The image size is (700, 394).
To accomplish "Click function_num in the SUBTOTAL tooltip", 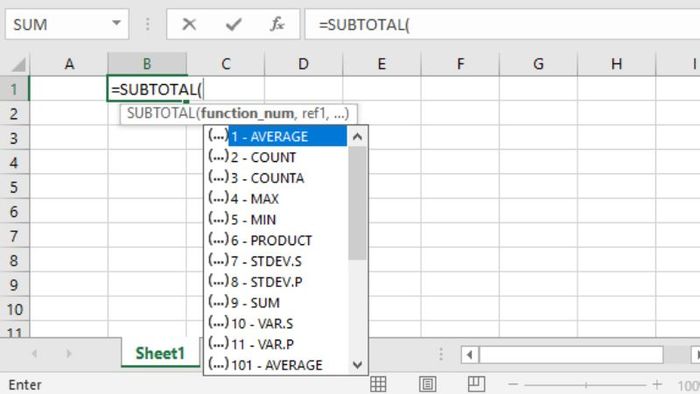I will click(247, 113).
